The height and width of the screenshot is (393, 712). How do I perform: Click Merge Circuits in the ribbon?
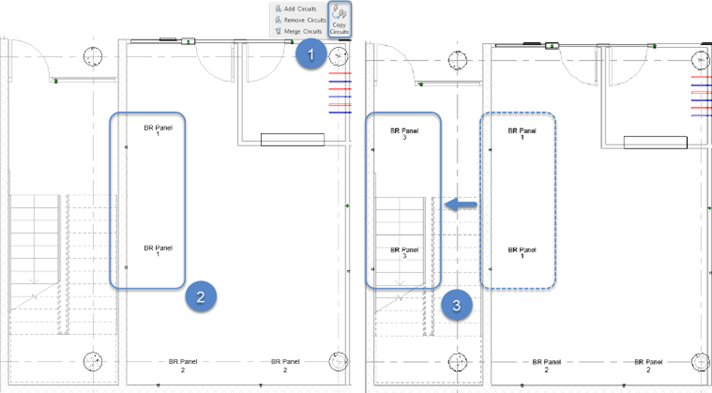tap(299, 31)
